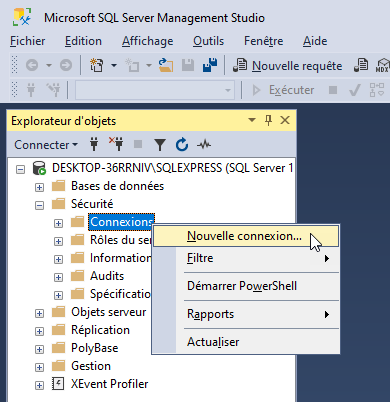Collapse the Sécurité folder
Image resolution: width=390 pixels, height=402 pixels.
pyautogui.click(x=39, y=205)
